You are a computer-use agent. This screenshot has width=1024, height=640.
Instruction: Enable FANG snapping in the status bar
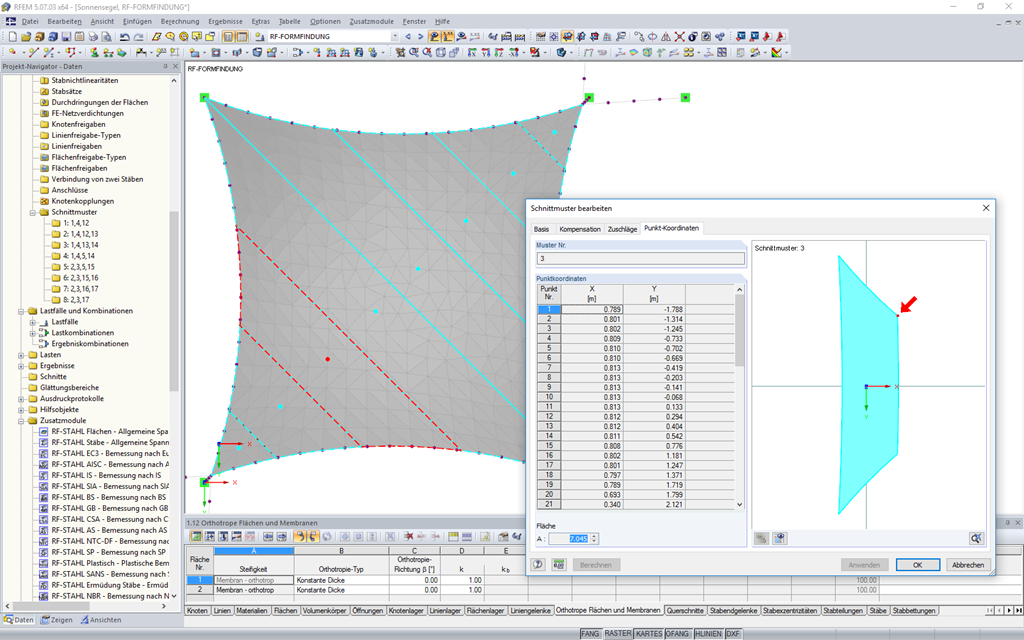(x=592, y=633)
